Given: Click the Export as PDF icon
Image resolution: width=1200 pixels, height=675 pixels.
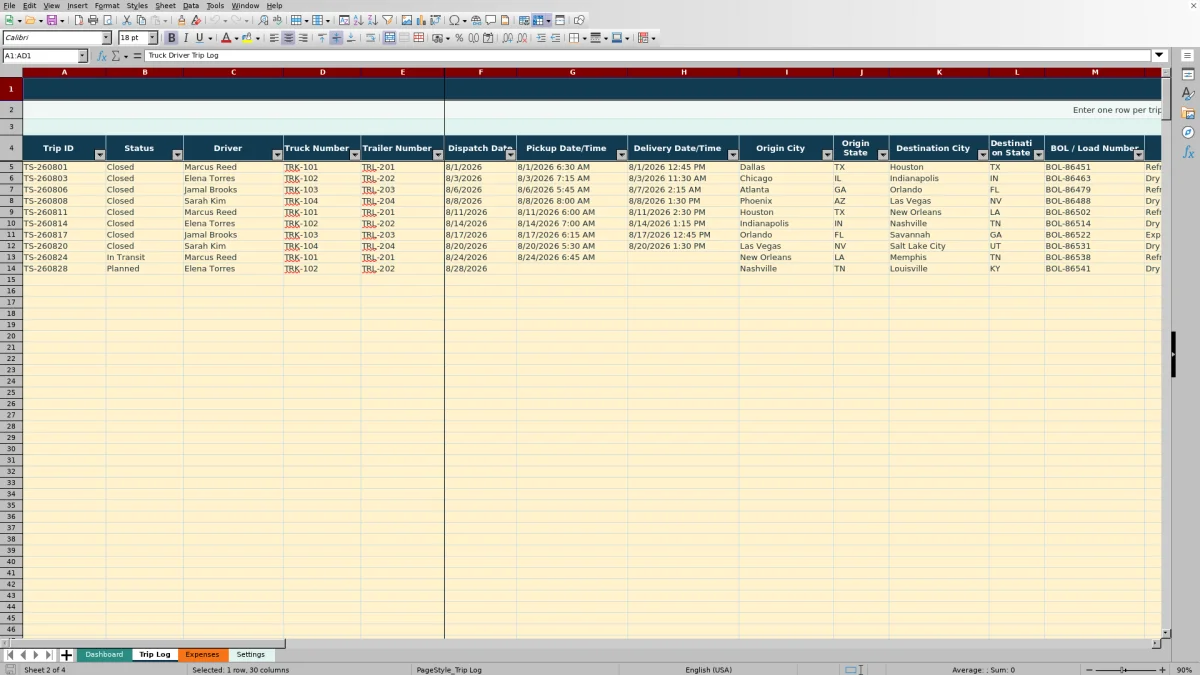Looking at the screenshot, I should click(x=78, y=20).
